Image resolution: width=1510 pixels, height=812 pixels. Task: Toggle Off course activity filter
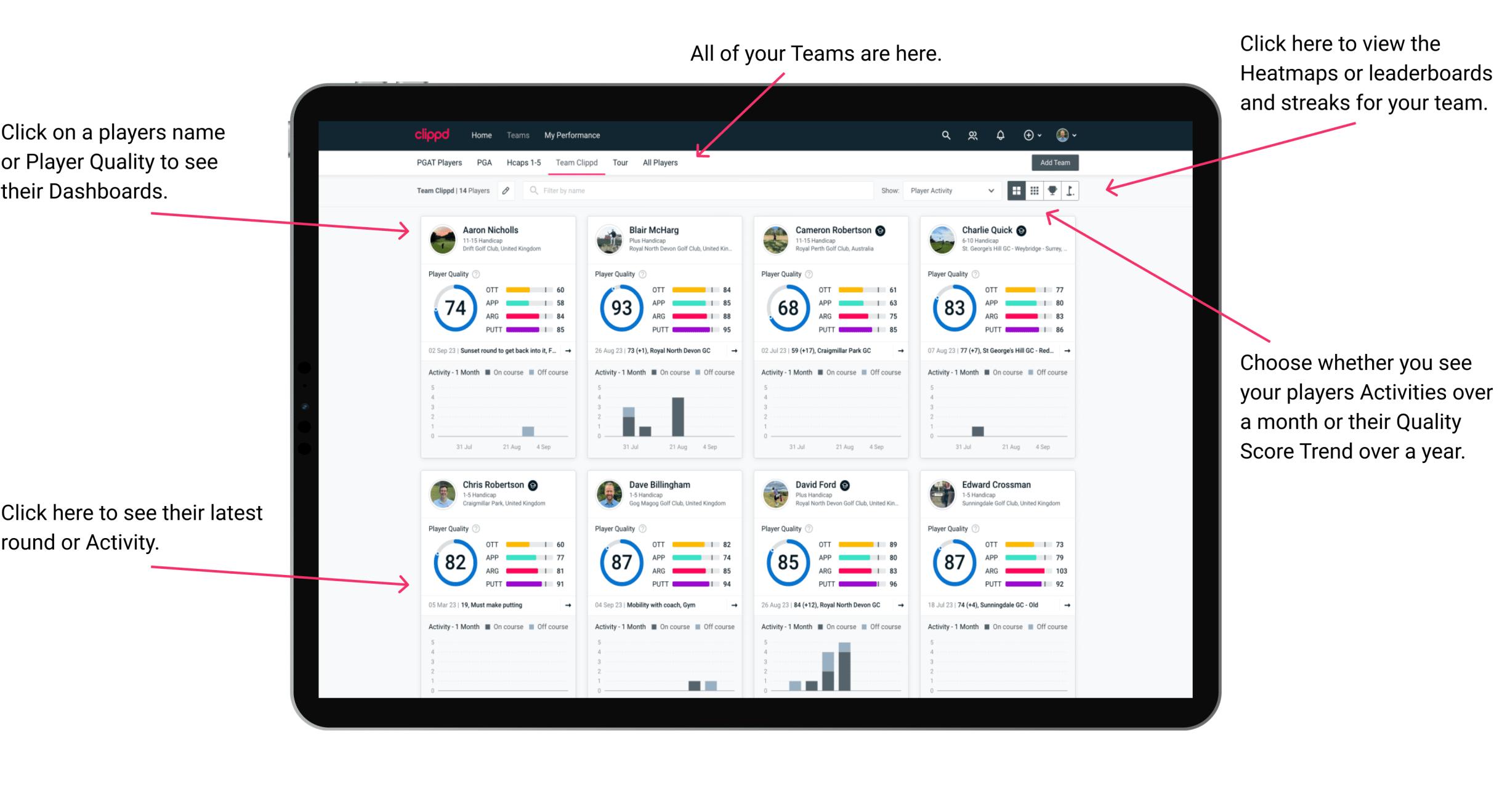554,372
